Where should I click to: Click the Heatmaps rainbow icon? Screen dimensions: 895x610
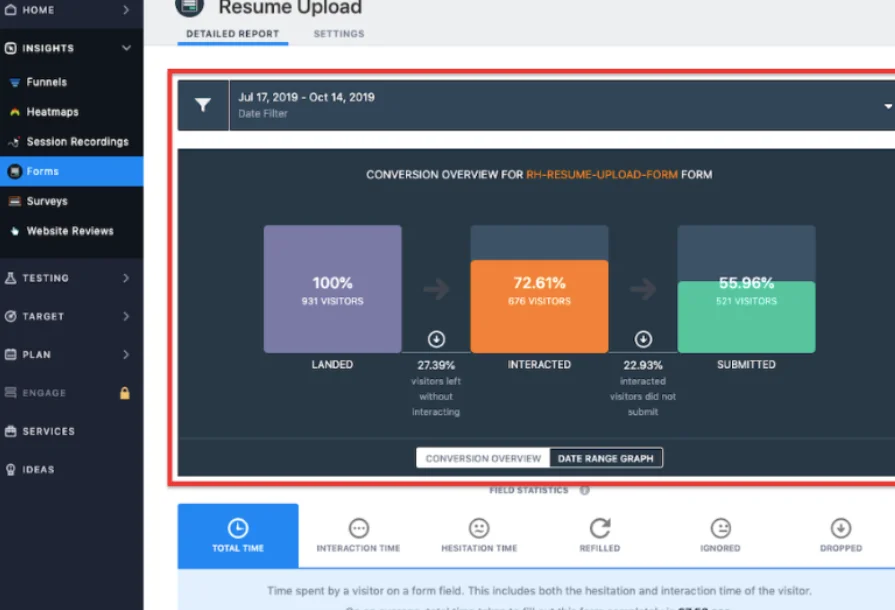[x=15, y=112]
